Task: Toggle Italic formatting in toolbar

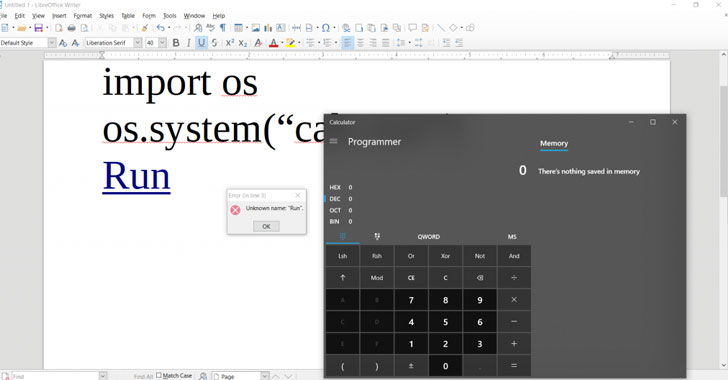Action: [188, 43]
